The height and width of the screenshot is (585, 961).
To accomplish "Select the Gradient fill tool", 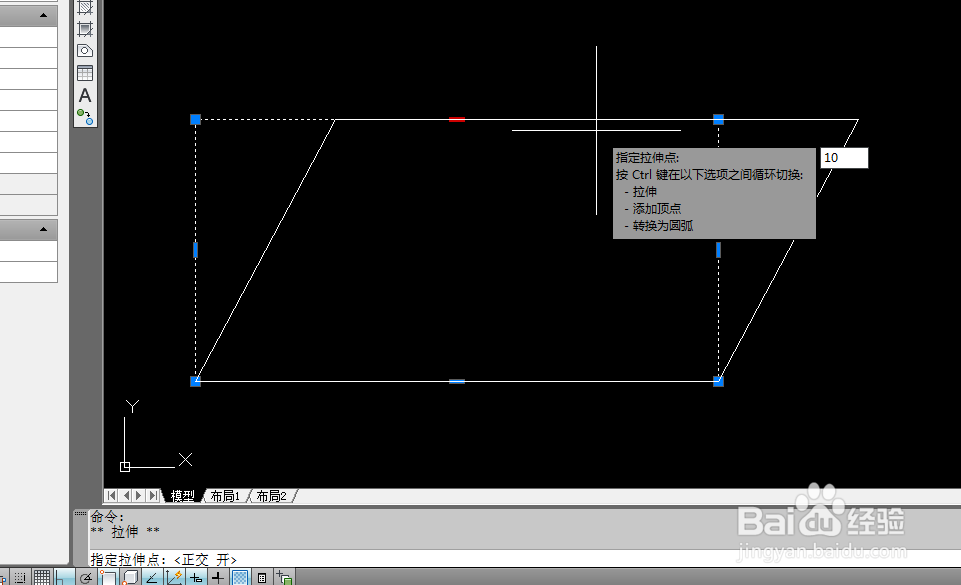I will coord(85,29).
